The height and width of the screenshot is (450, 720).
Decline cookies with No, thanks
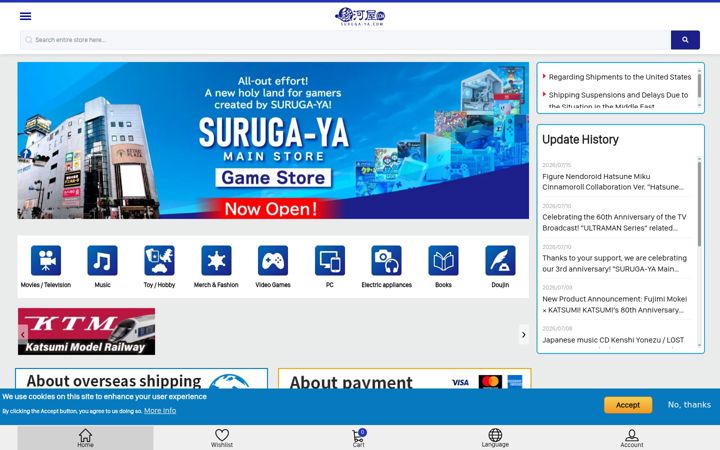point(689,405)
